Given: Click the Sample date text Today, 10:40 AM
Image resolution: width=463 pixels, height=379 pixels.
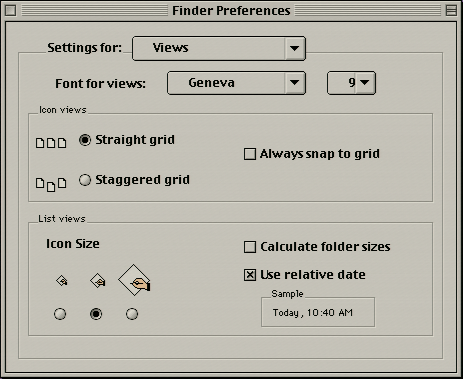Looking at the screenshot, I should 313,313.
